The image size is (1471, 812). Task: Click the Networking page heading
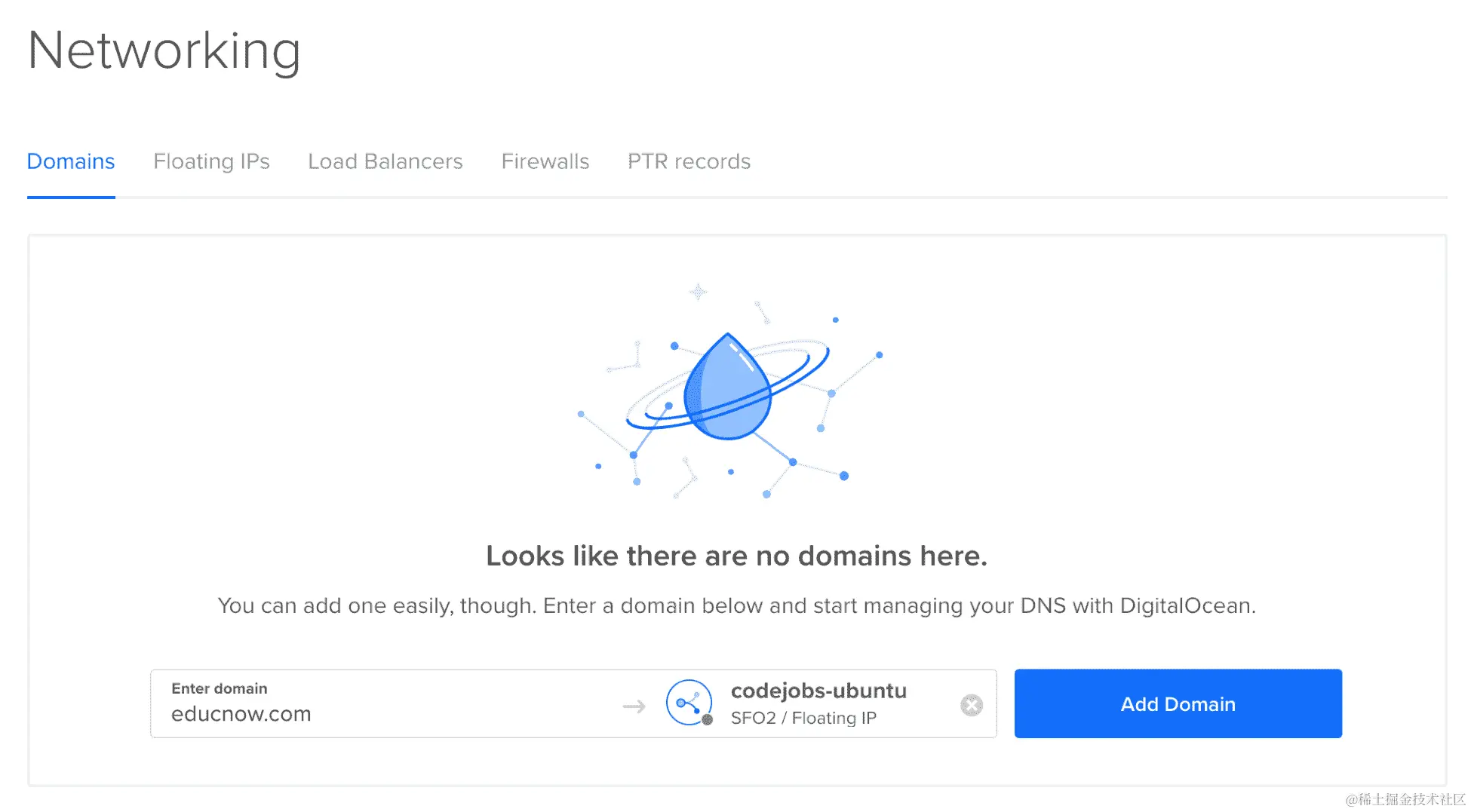164,51
